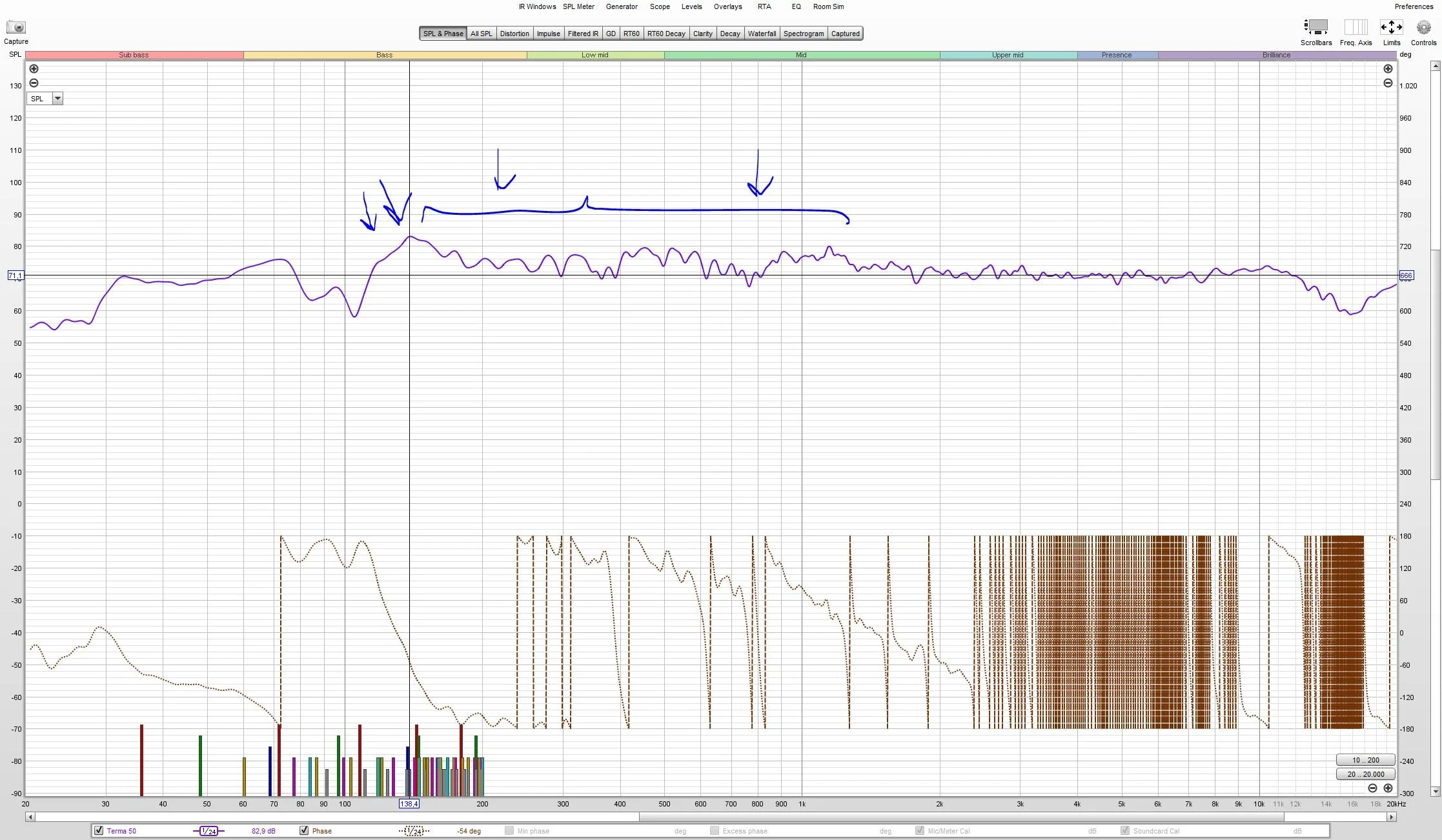1442x840 pixels.
Task: Click horizontal scrollbar right arrow
Action: [x=1392, y=817]
